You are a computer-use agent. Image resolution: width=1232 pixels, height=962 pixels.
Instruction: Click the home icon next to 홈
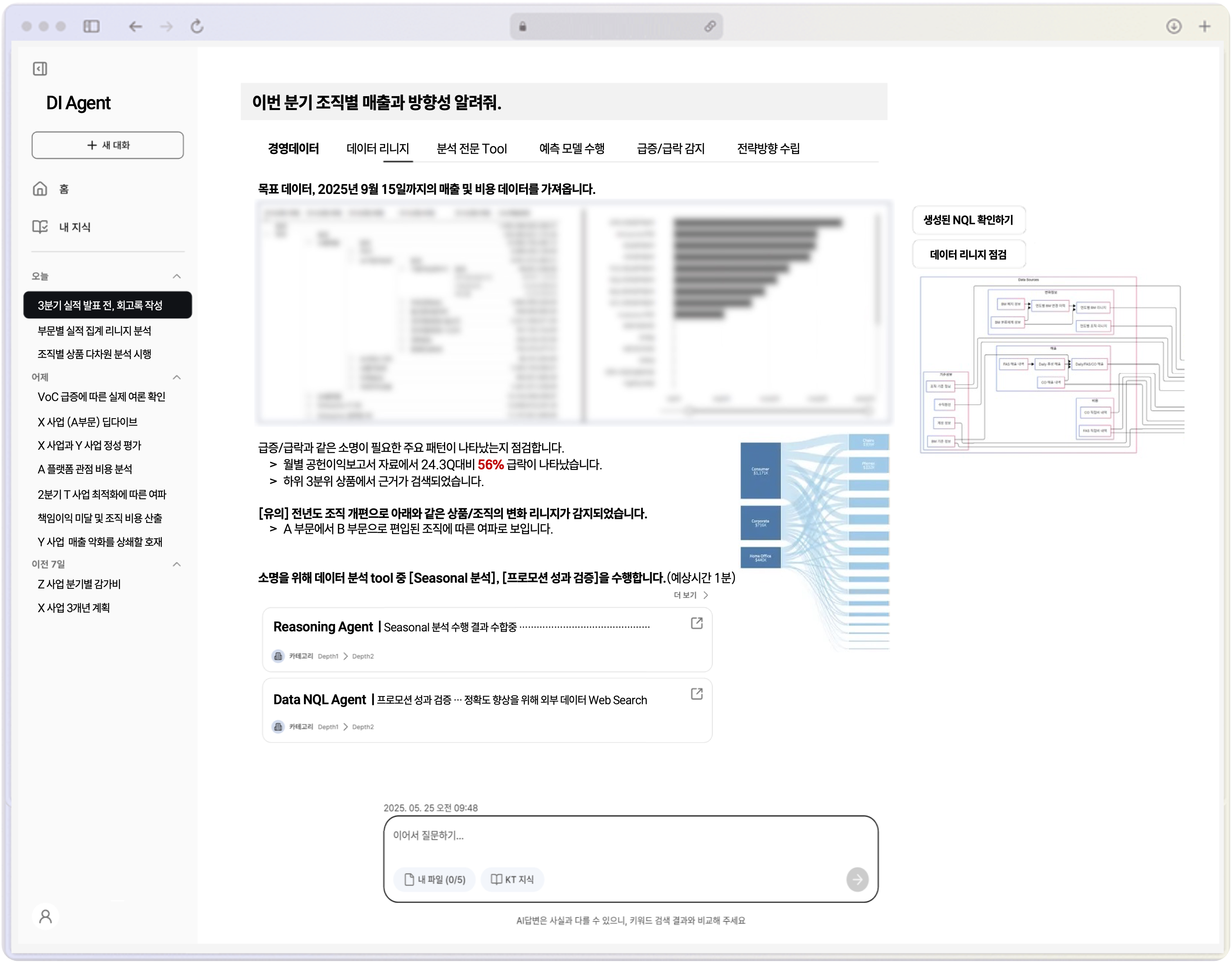[40, 189]
